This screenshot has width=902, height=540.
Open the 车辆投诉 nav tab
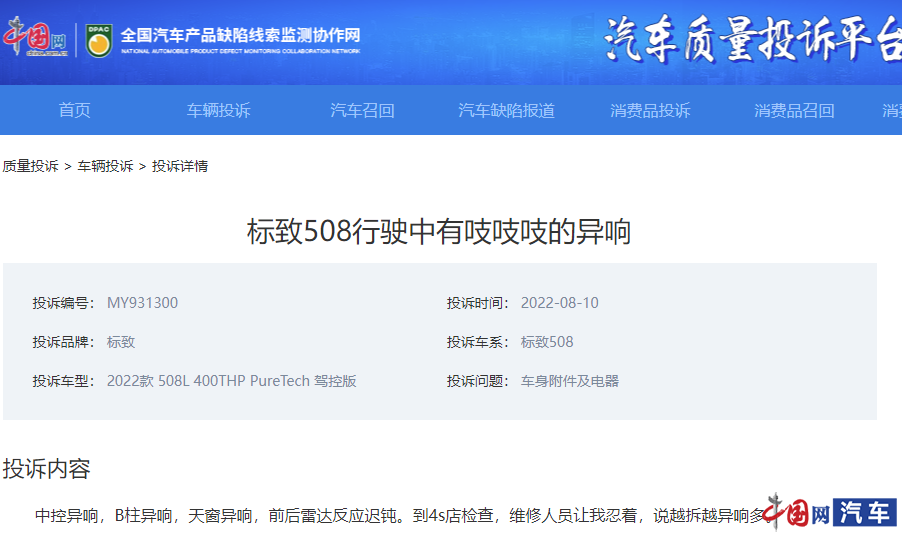click(x=219, y=110)
